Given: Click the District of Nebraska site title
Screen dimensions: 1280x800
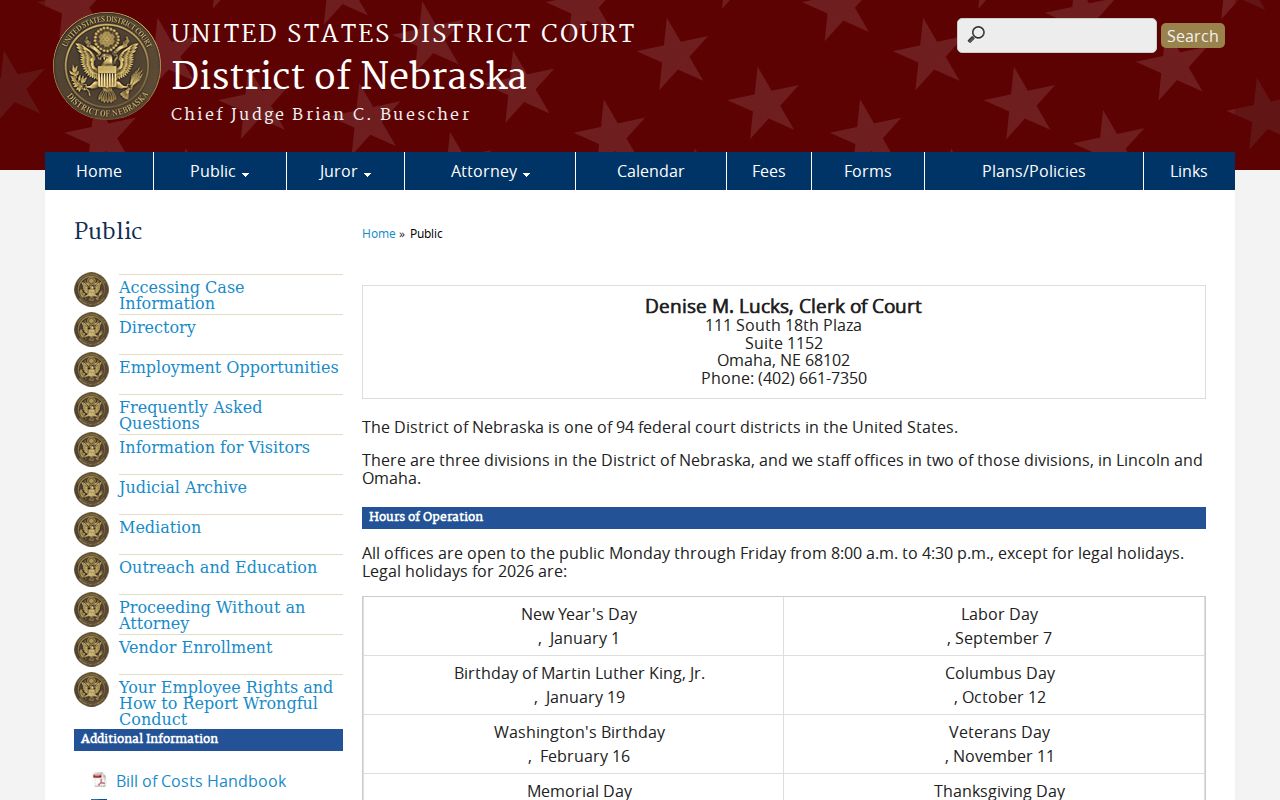Looking at the screenshot, I should 349,76.
